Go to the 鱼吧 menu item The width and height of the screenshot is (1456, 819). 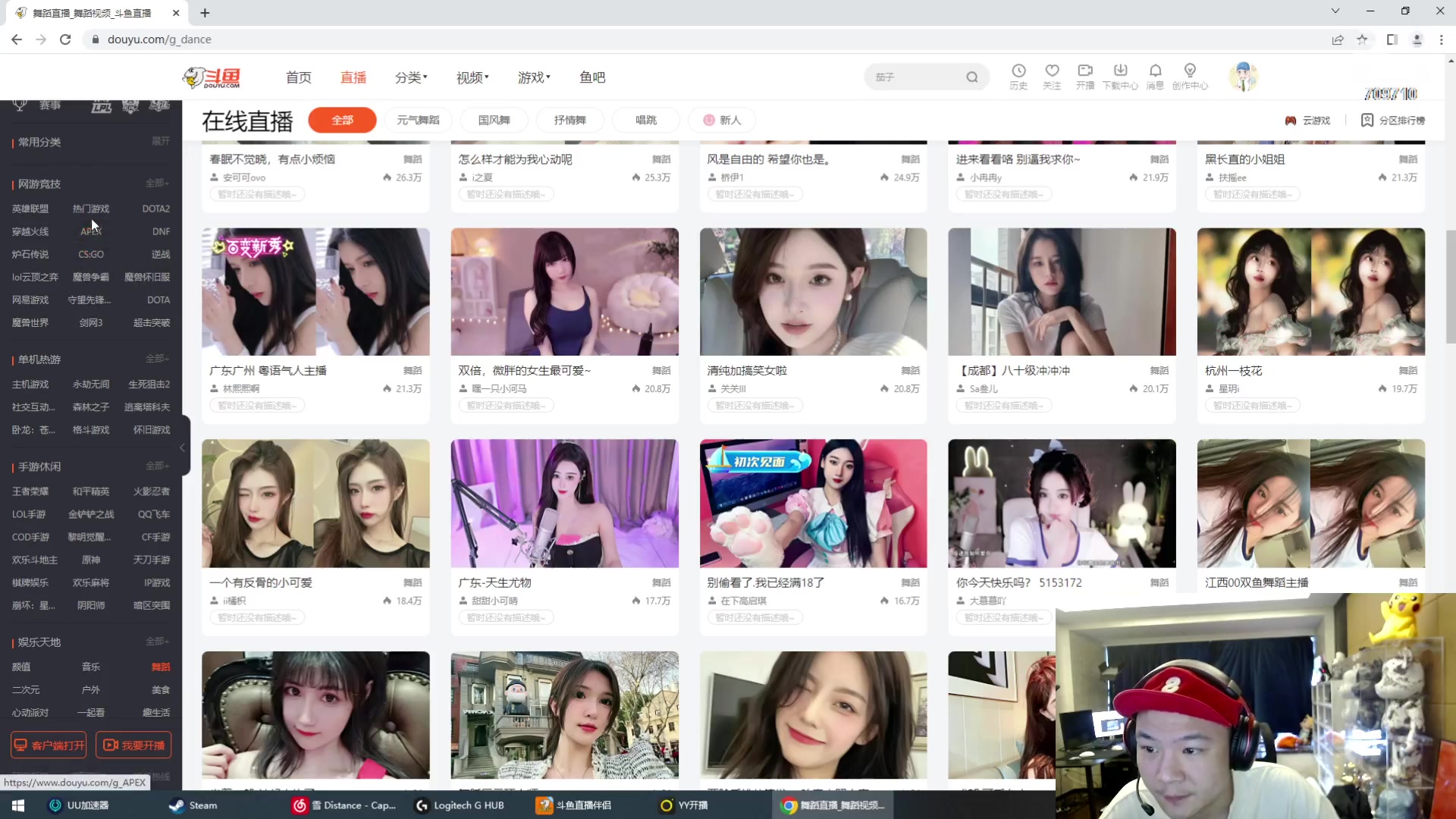point(592,77)
